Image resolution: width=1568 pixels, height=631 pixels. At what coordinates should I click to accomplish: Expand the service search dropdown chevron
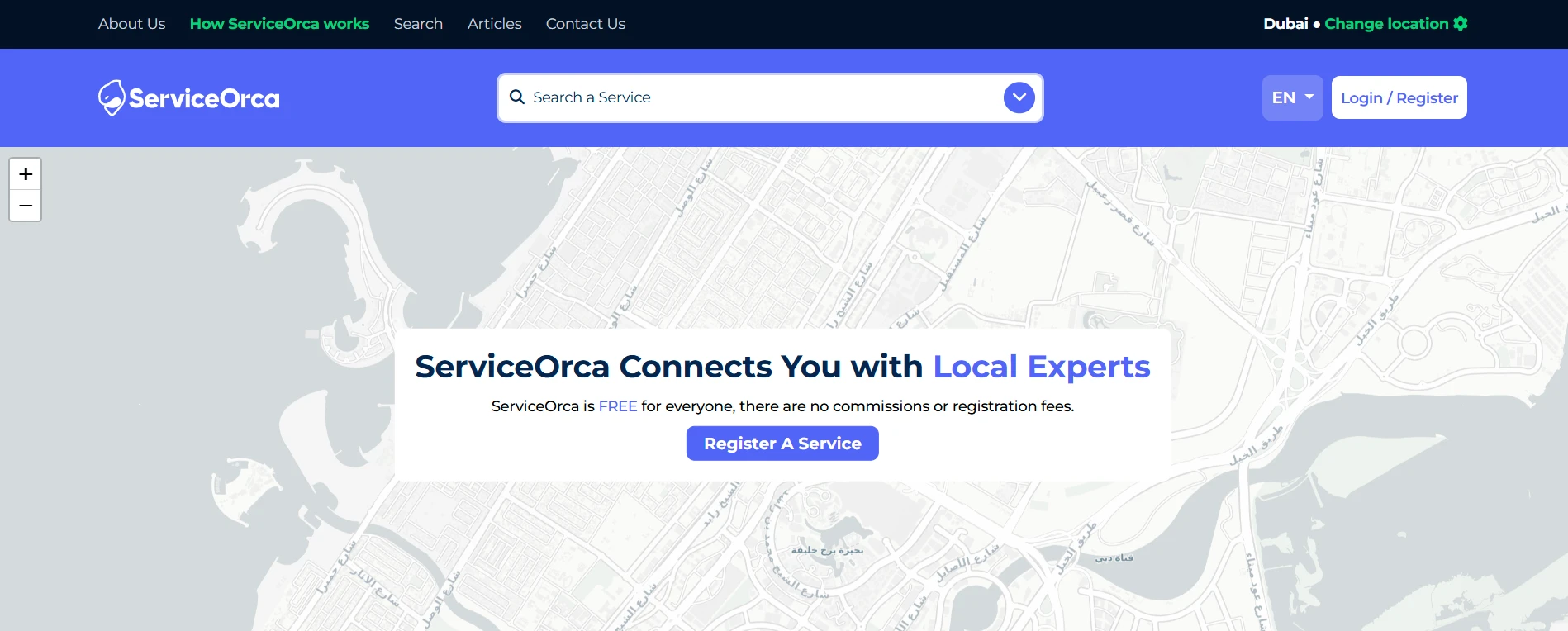tap(1019, 97)
